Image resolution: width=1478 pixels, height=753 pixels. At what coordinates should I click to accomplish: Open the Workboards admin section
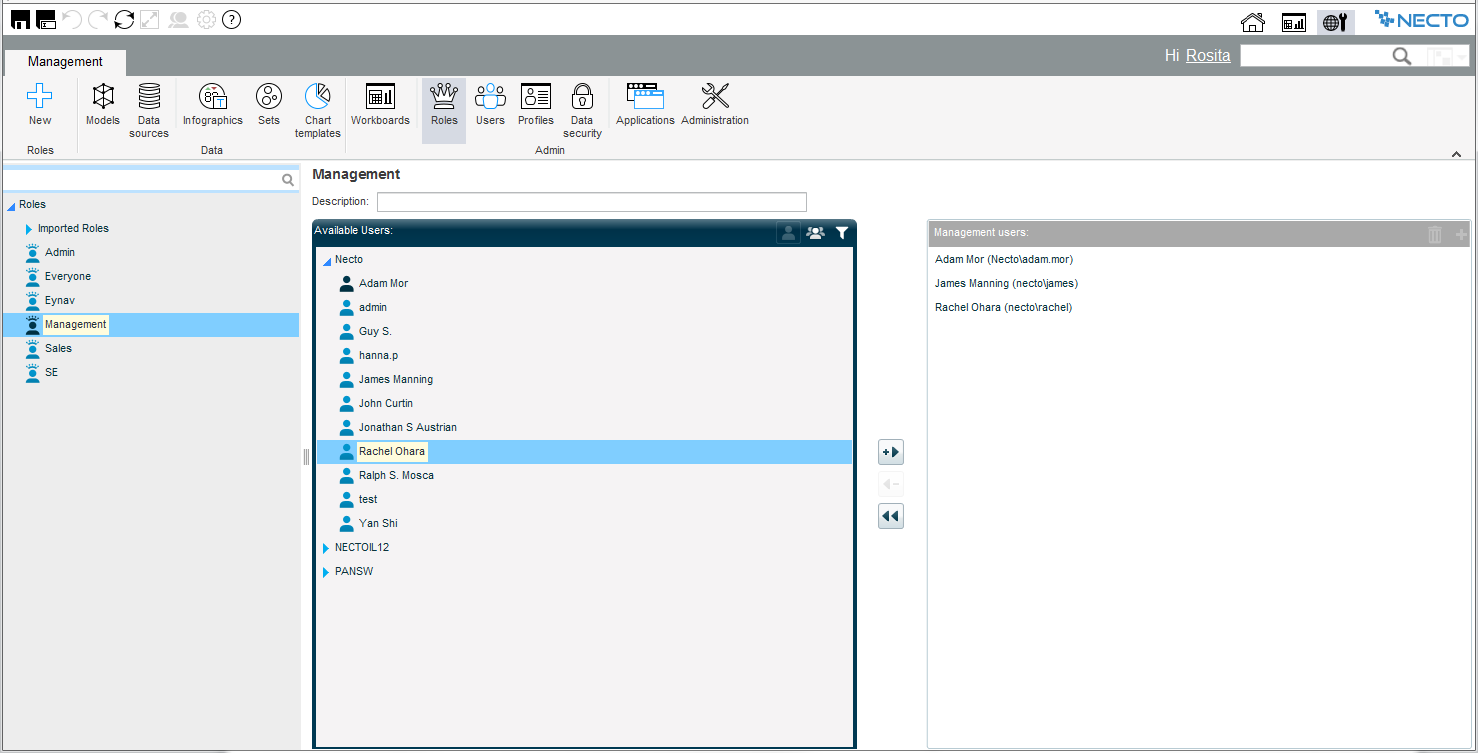380,104
